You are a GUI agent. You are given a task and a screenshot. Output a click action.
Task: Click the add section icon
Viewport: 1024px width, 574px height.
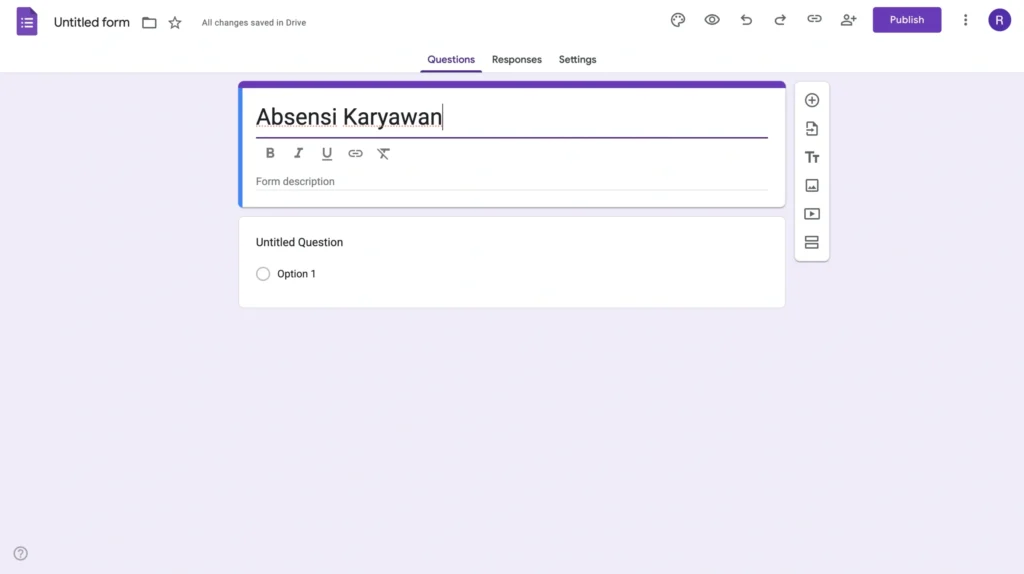coord(812,242)
